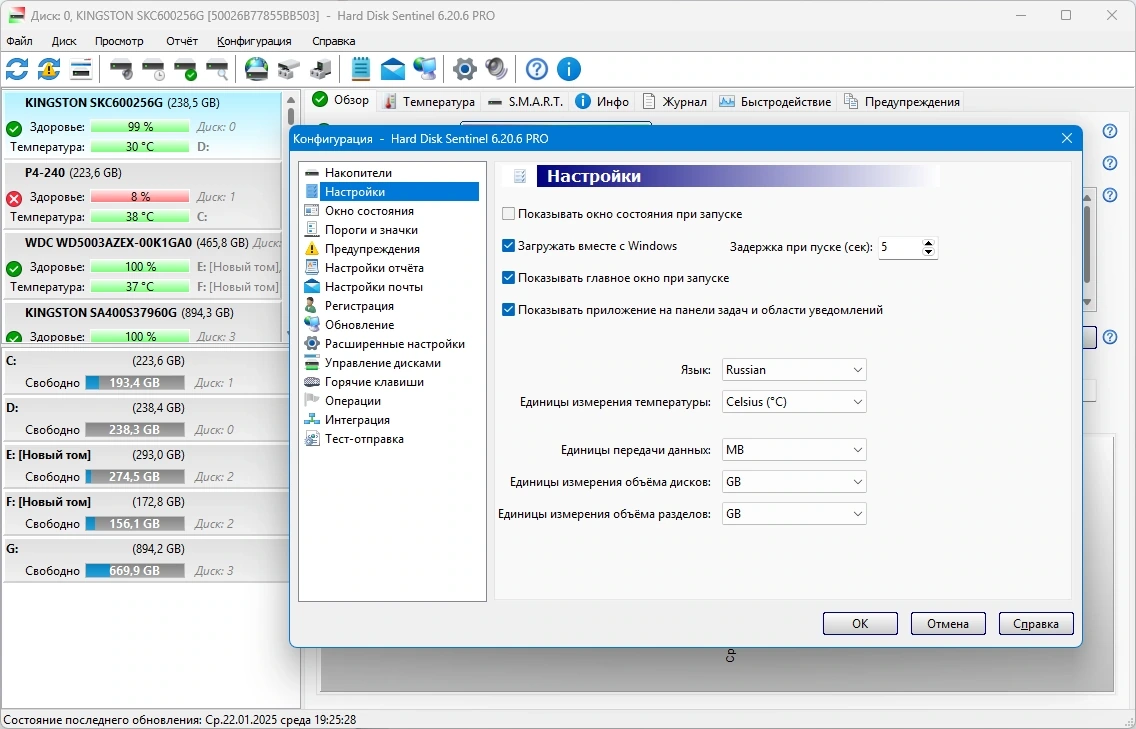Click the disk with green checkmark toolbar icon
The height and width of the screenshot is (729, 1136).
pyautogui.click(x=185, y=70)
